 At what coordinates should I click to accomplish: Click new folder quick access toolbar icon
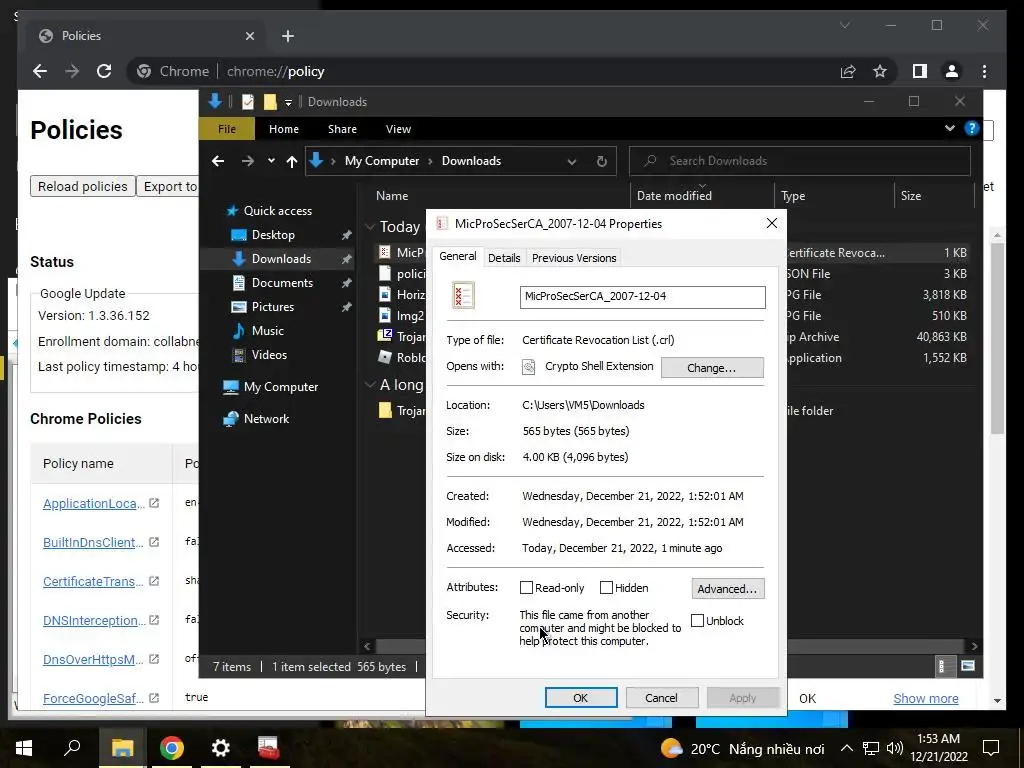point(270,102)
